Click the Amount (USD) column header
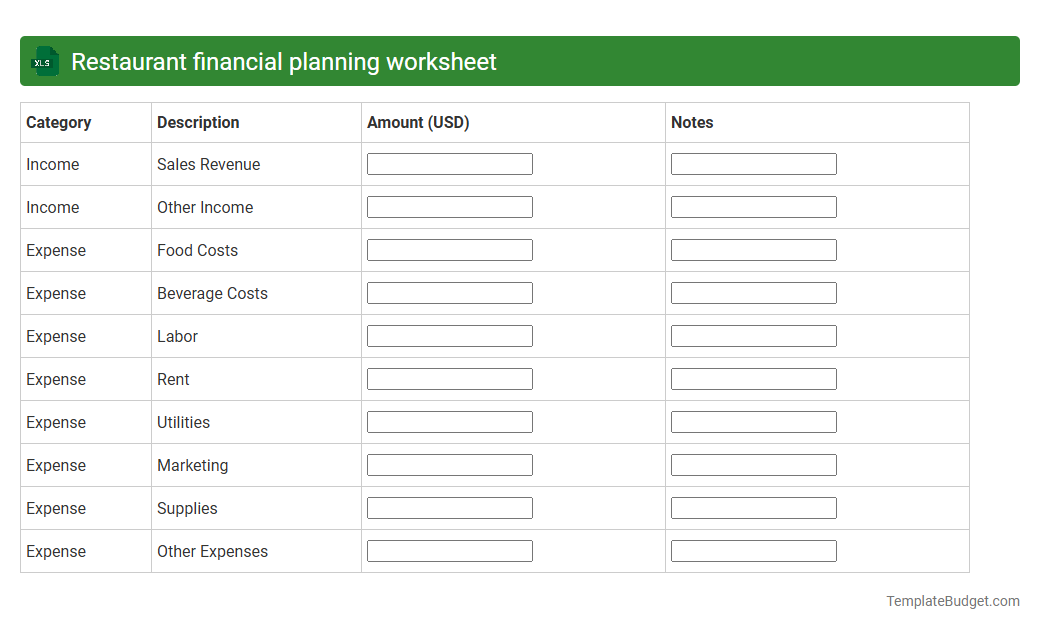 418,122
